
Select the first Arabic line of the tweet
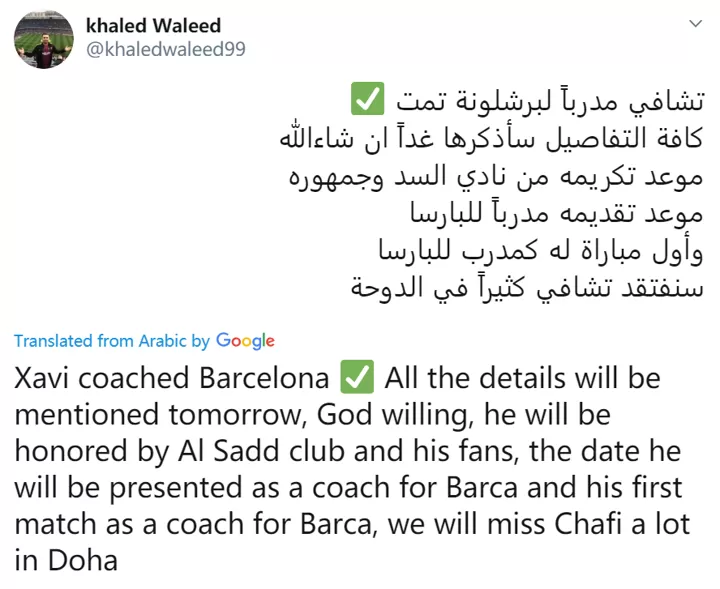point(527,100)
